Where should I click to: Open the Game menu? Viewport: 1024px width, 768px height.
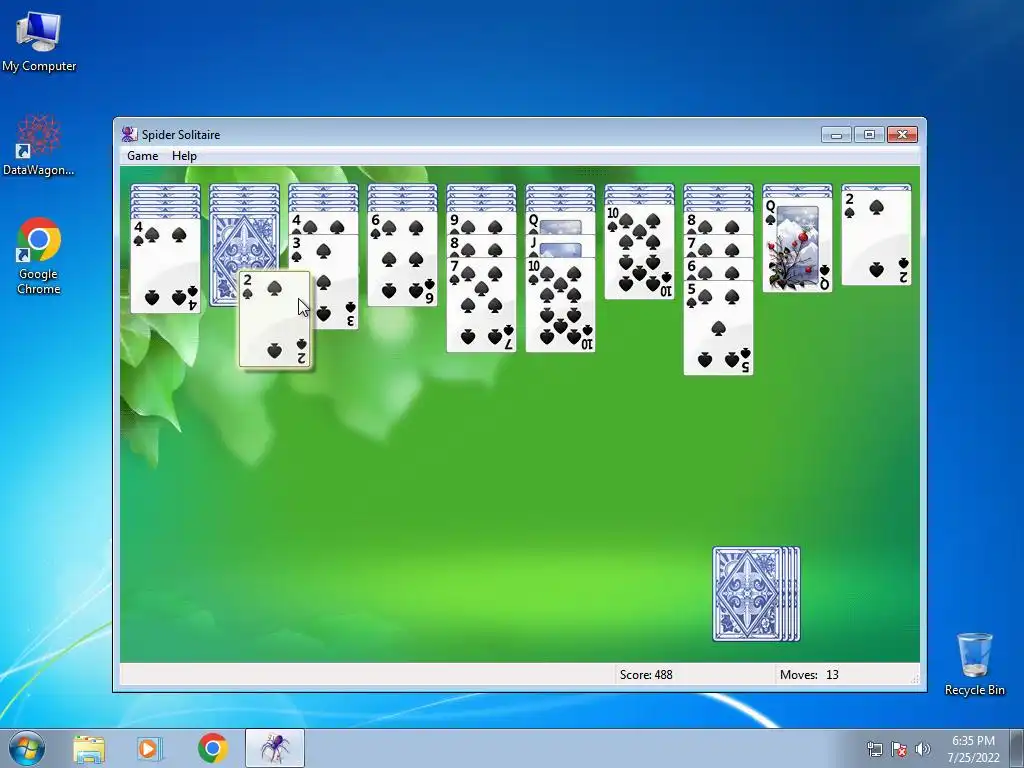(142, 155)
